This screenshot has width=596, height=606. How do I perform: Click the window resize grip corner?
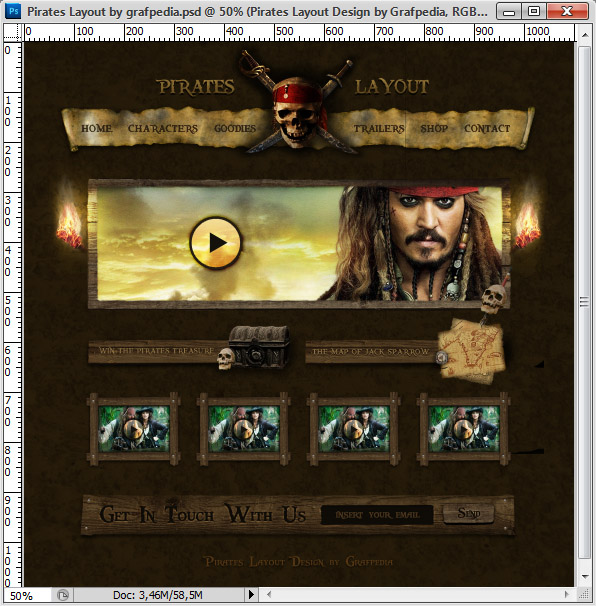click(x=584, y=594)
